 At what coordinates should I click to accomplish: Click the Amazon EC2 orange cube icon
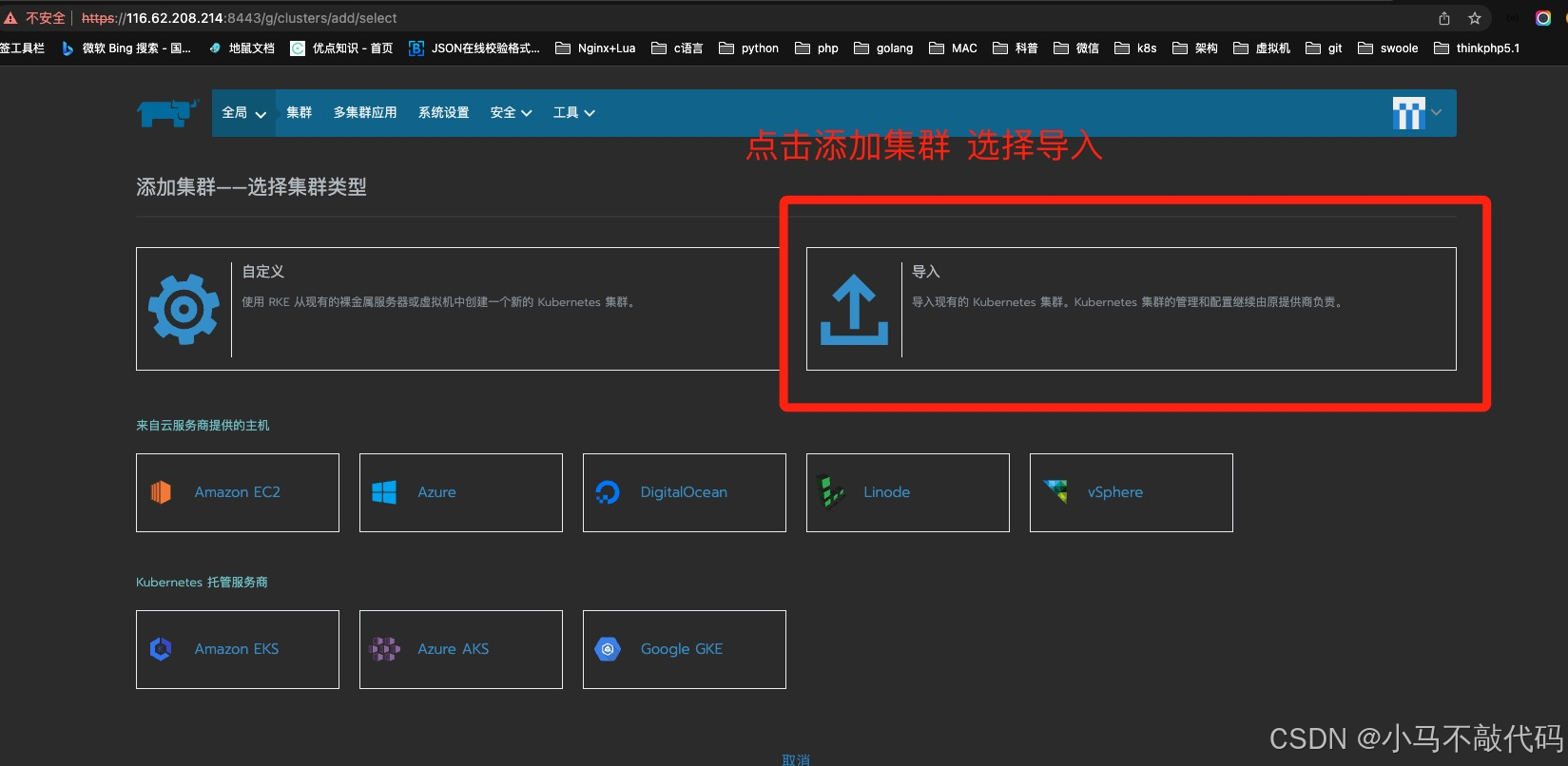pos(161,492)
